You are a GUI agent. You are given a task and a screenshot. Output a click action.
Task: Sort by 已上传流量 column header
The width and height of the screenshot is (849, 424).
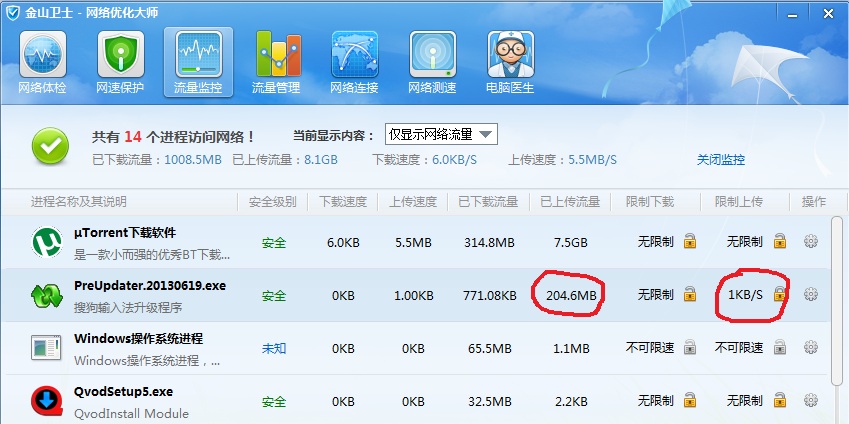click(570, 202)
